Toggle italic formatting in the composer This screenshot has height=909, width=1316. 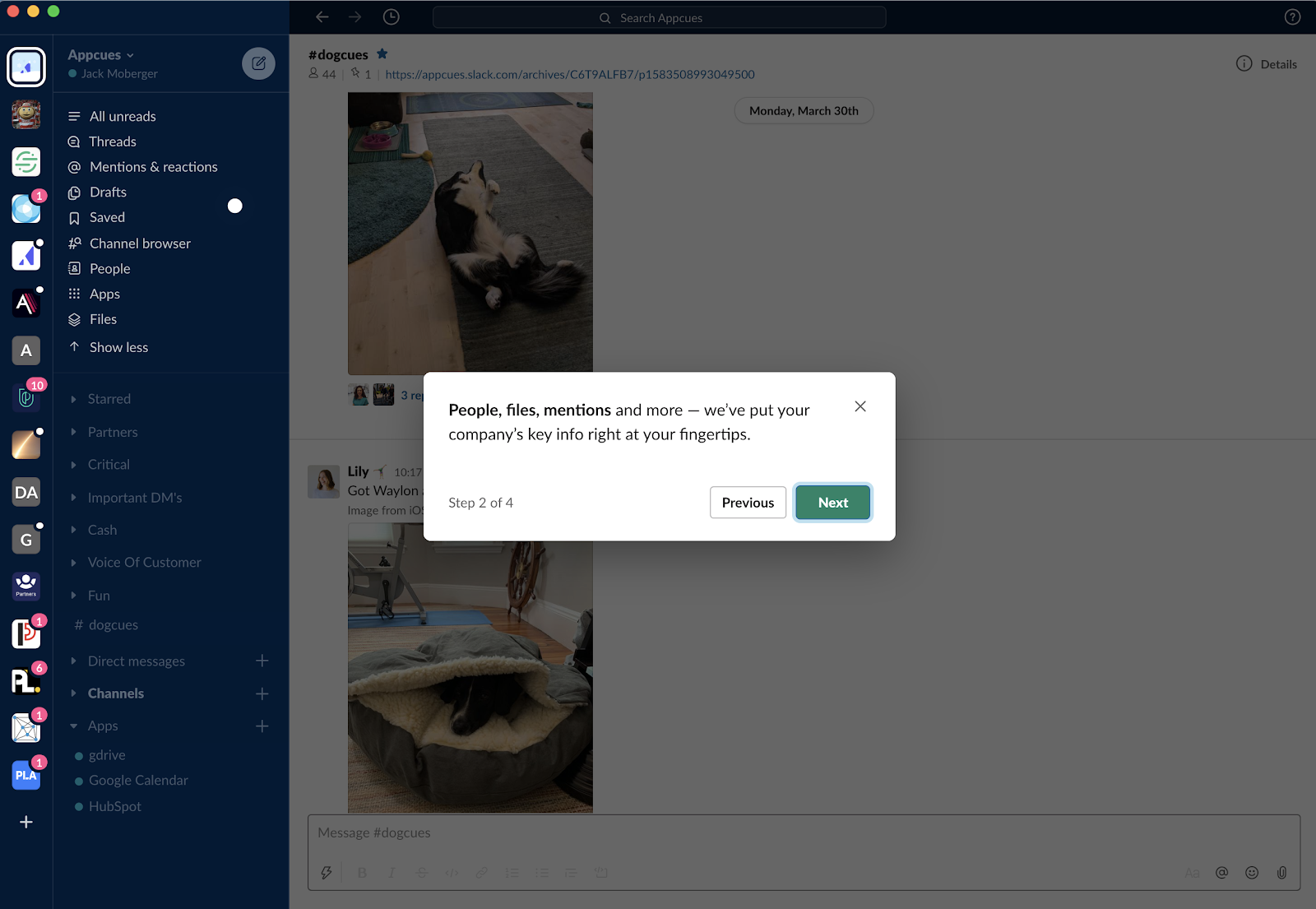(x=392, y=873)
